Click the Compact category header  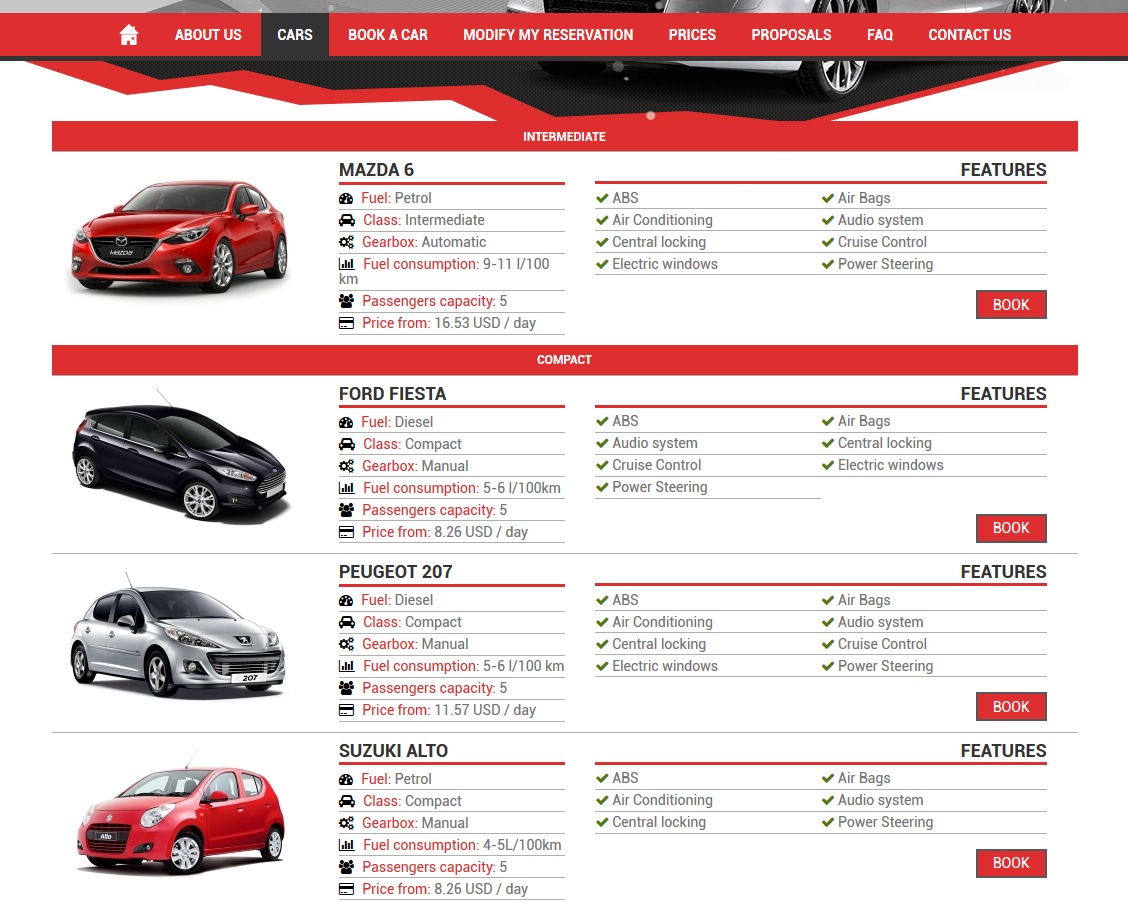(565, 360)
